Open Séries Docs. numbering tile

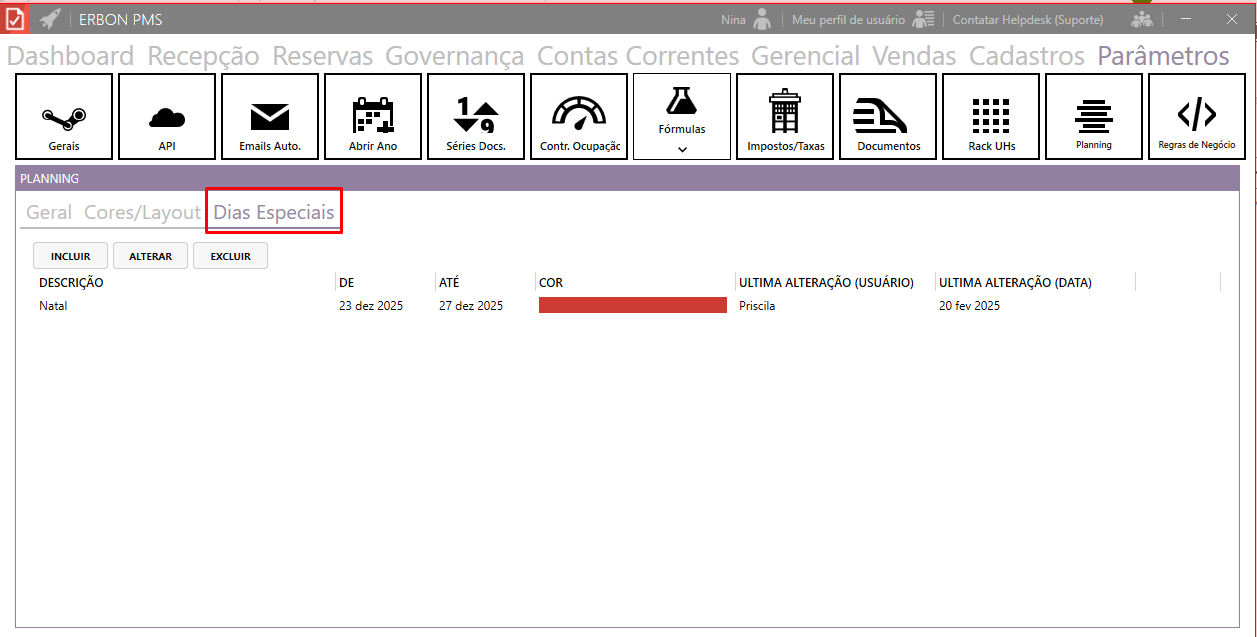[x=476, y=117]
